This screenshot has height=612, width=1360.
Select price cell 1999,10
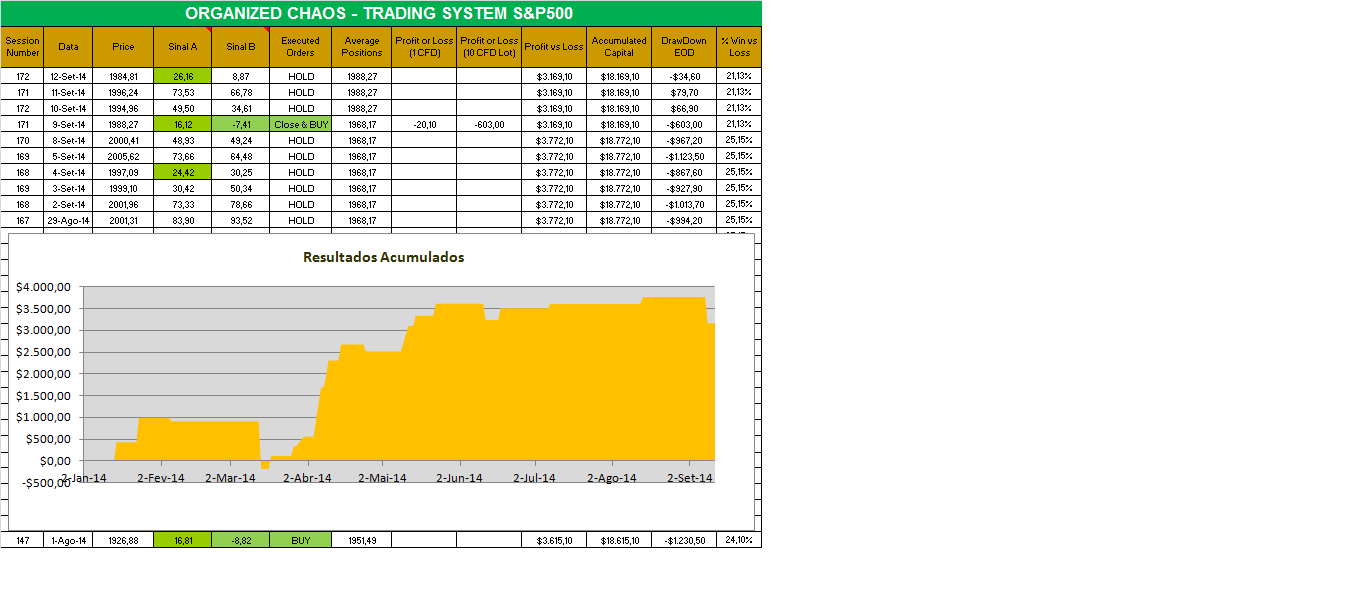pyautogui.click(x=123, y=188)
